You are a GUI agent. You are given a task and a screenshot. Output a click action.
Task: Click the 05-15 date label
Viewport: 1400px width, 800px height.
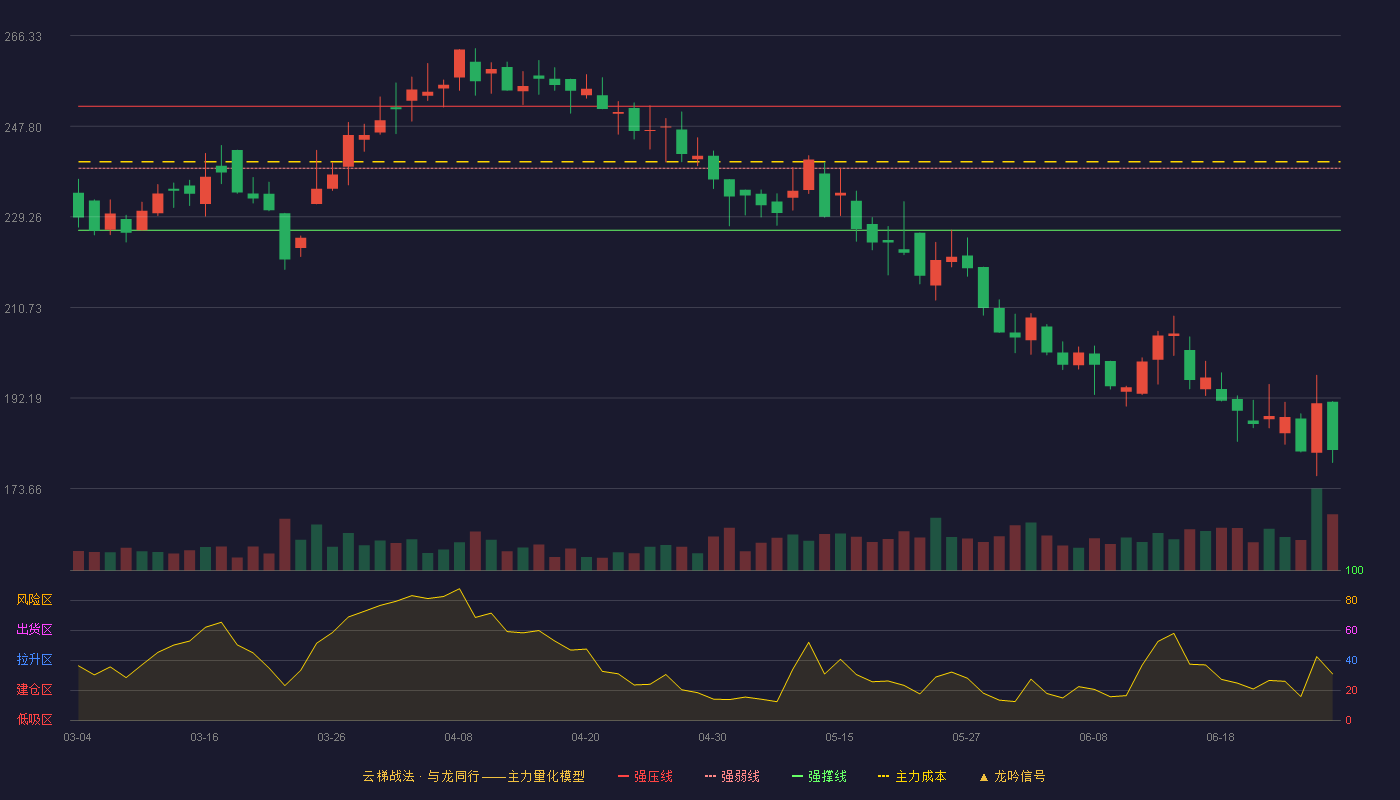pos(839,737)
